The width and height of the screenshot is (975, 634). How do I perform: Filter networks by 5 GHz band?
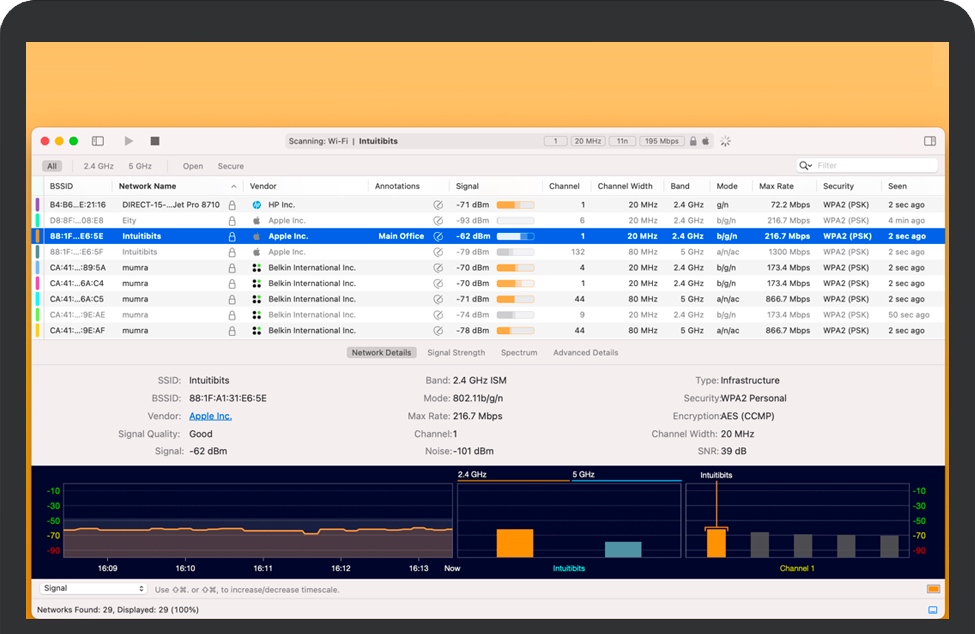(x=140, y=166)
